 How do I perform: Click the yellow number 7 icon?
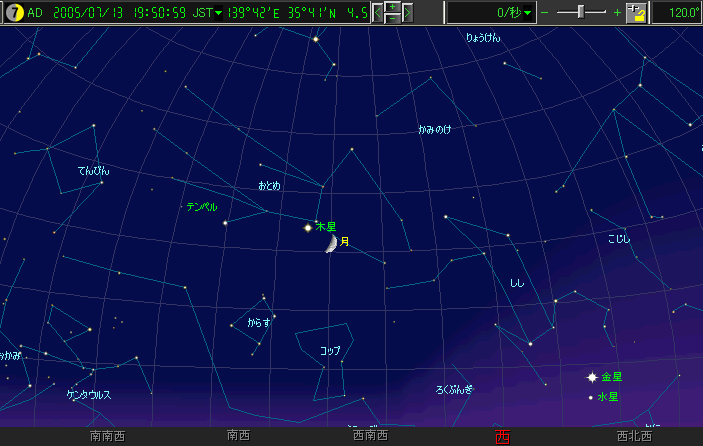click(14, 12)
